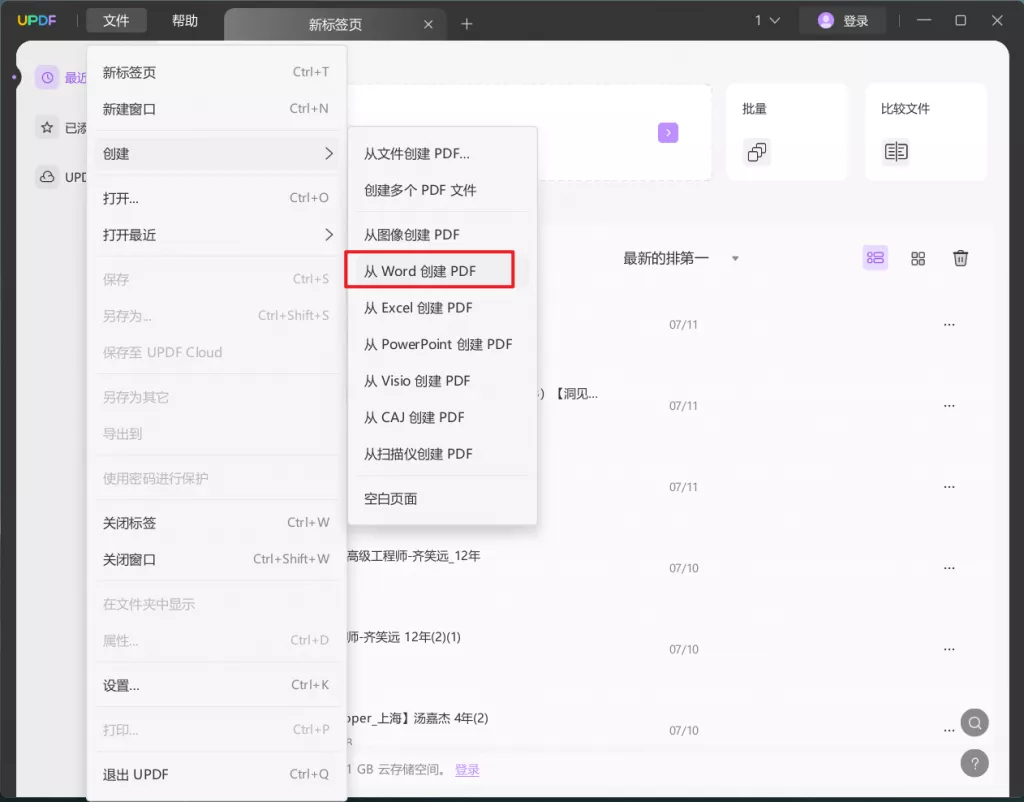Click the compare files icon
Image resolution: width=1024 pixels, height=802 pixels.
pos(896,152)
